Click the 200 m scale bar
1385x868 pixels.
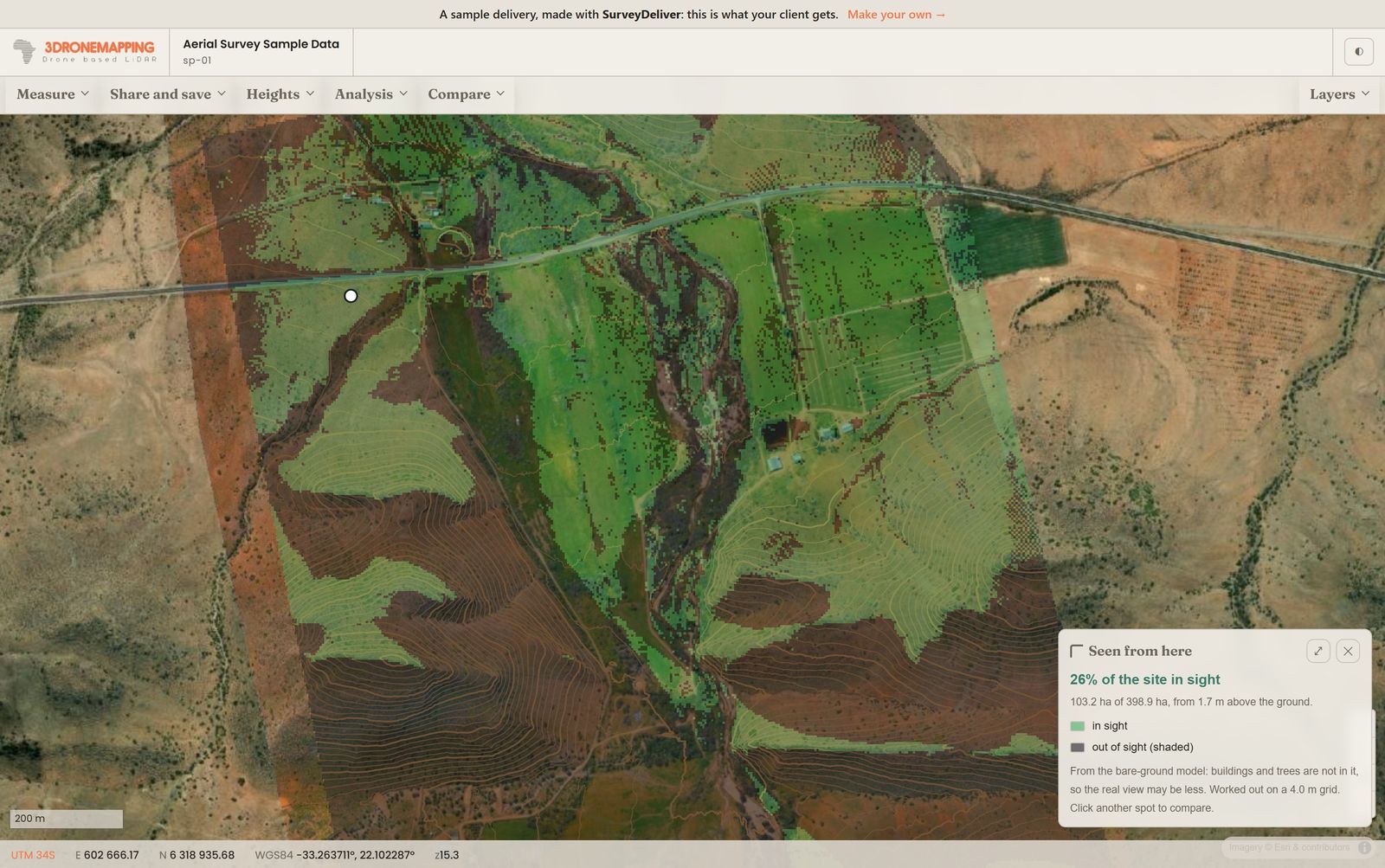(67, 819)
